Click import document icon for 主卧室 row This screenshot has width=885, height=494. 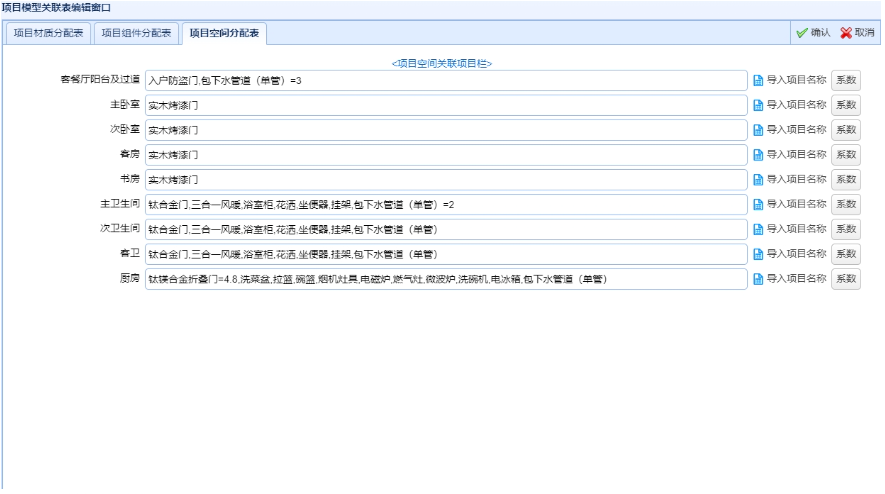[x=758, y=105]
